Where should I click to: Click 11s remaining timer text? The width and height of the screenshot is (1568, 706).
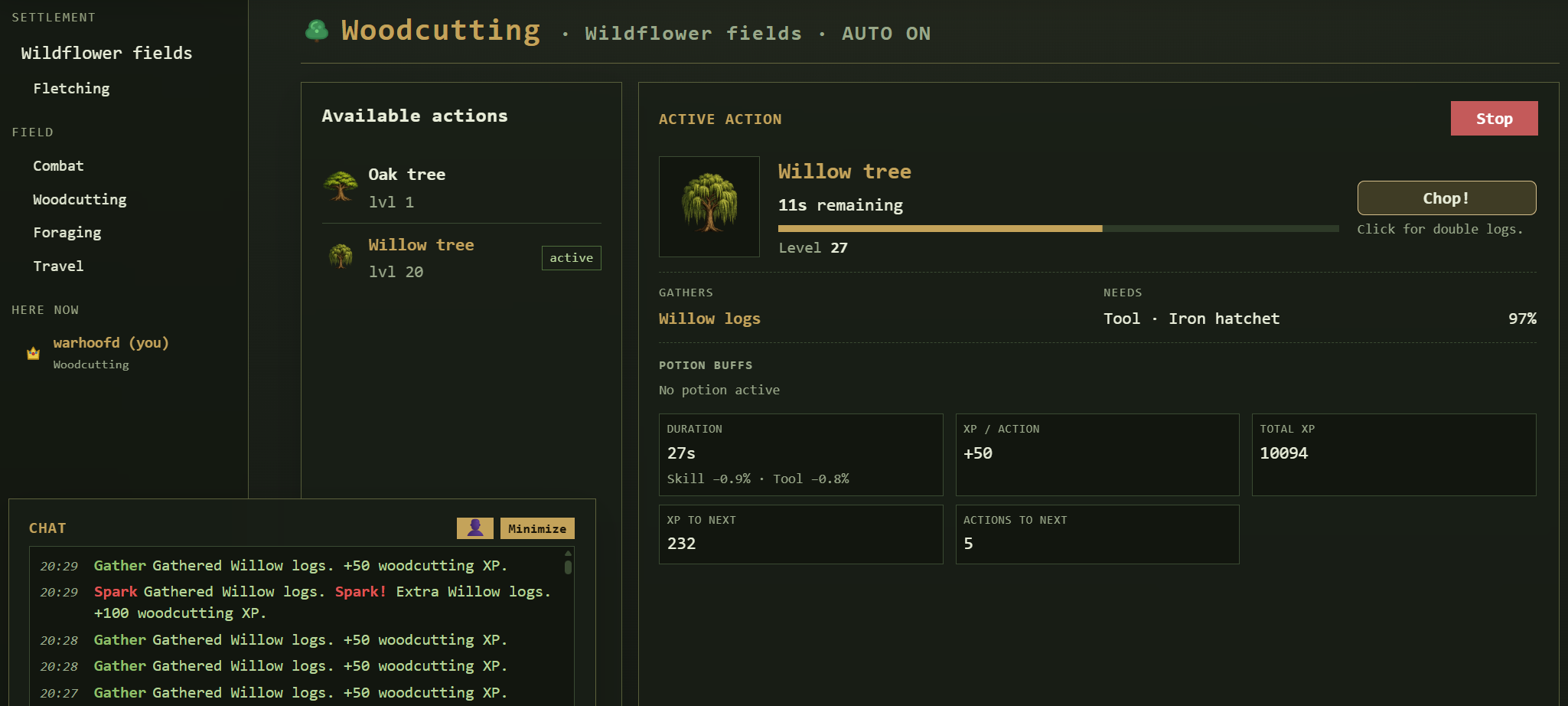tap(840, 205)
